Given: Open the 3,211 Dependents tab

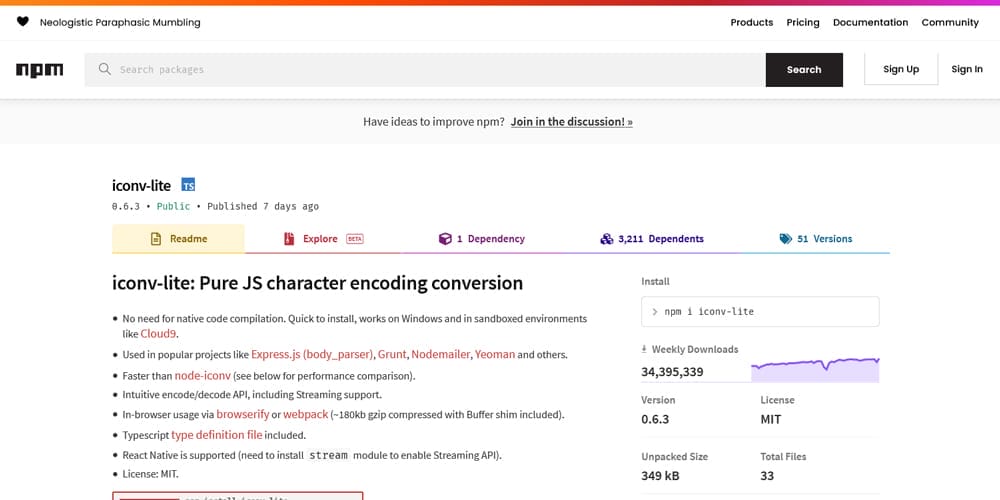Looking at the screenshot, I should (651, 239).
